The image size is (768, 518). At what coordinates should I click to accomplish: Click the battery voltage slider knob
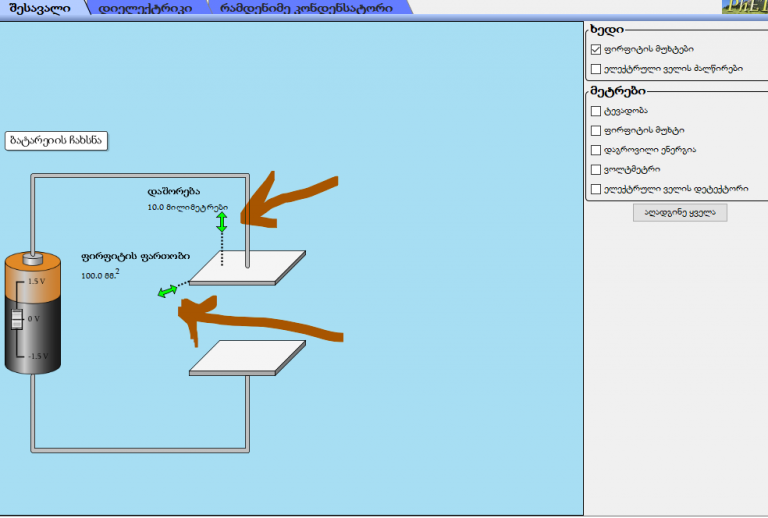coord(17,319)
